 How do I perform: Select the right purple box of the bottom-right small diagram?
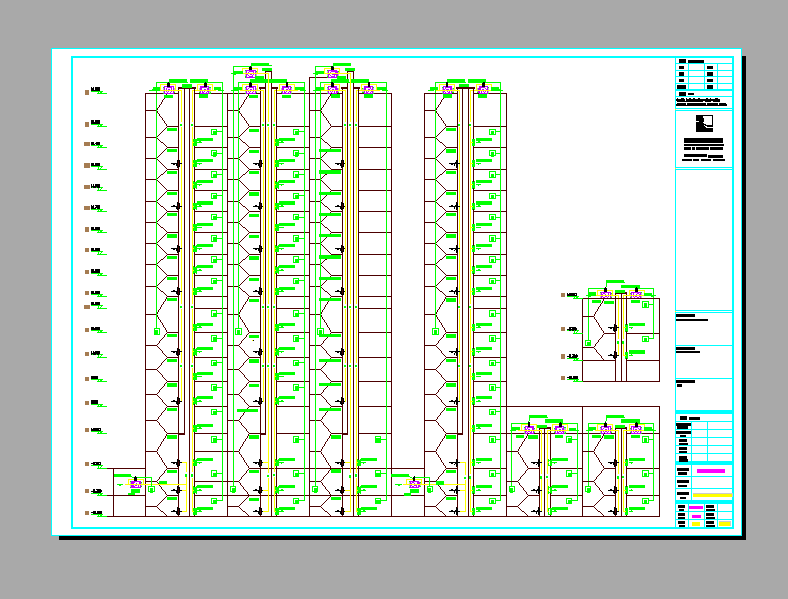635,430
